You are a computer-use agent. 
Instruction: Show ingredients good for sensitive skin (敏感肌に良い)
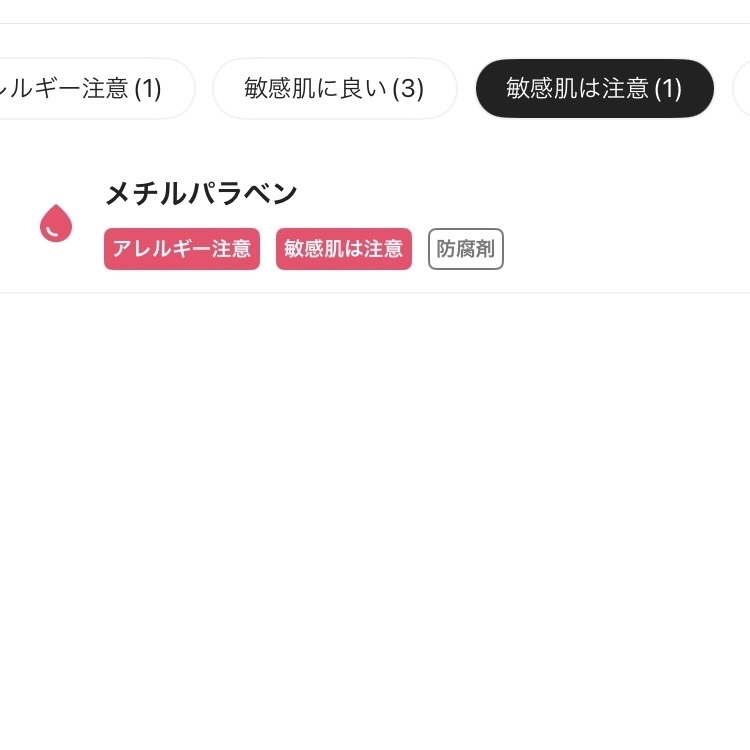(334, 88)
